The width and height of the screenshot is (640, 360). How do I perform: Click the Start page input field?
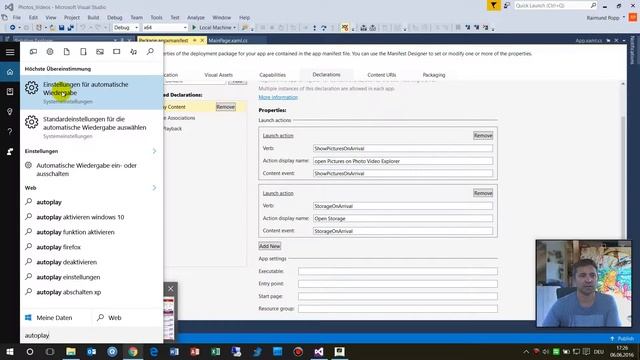[398, 296]
